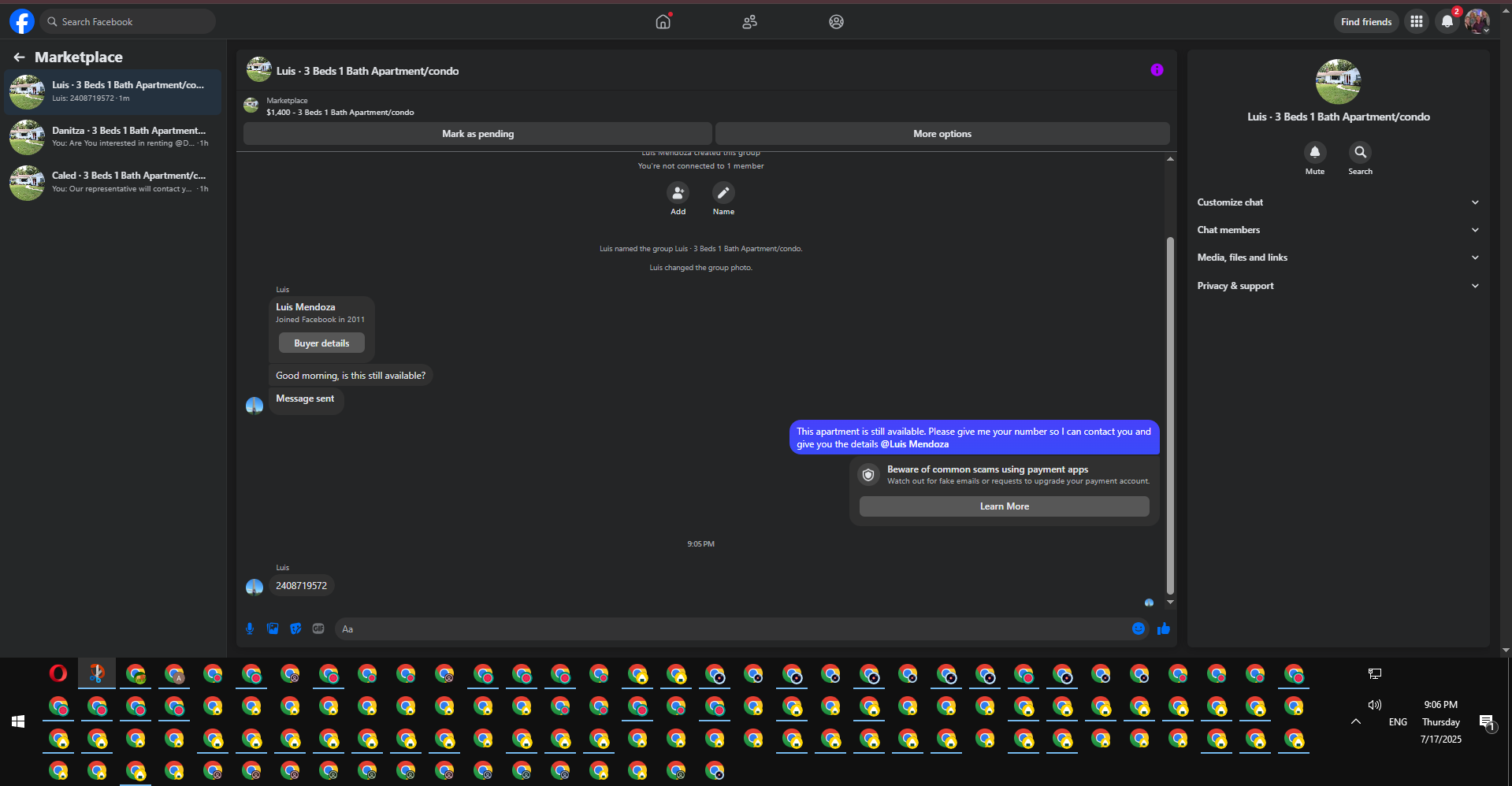Image resolution: width=1512 pixels, height=786 pixels.
Task: Open the taskbar clock and date
Action: coord(1441,721)
